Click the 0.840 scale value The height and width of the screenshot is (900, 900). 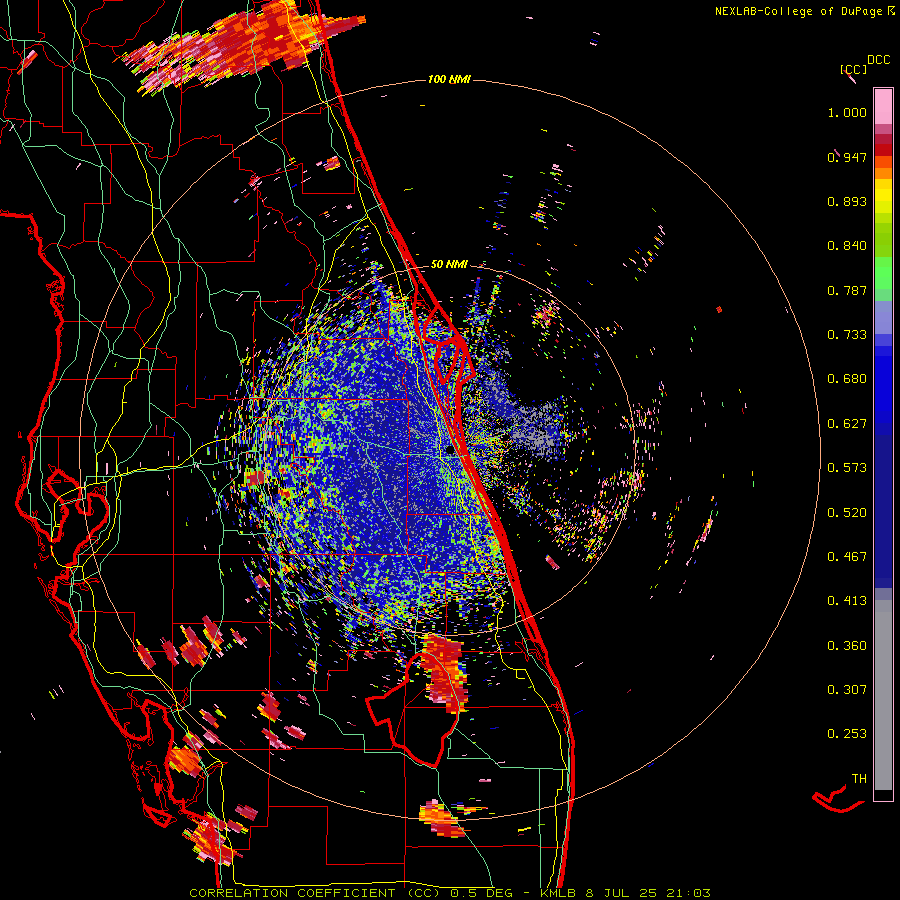(x=847, y=246)
